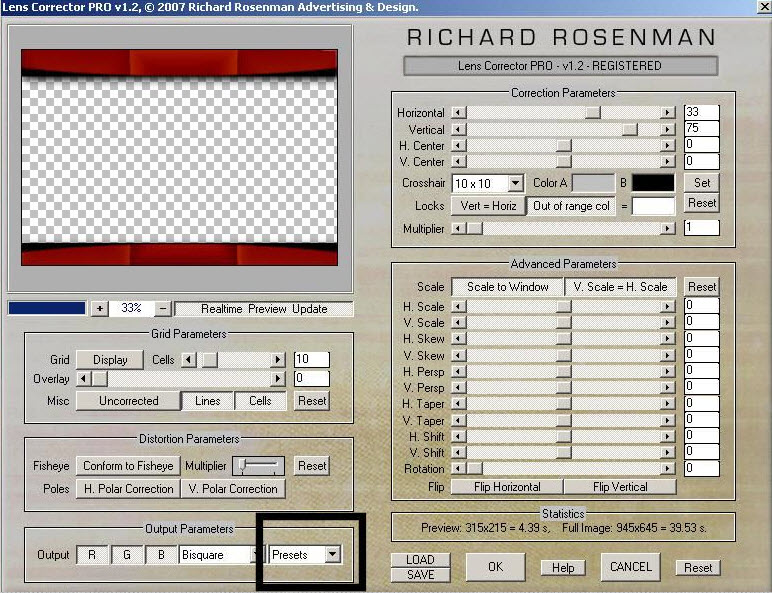The height and width of the screenshot is (593, 772).
Task: Pick Color B black swatch
Action: coord(653,183)
